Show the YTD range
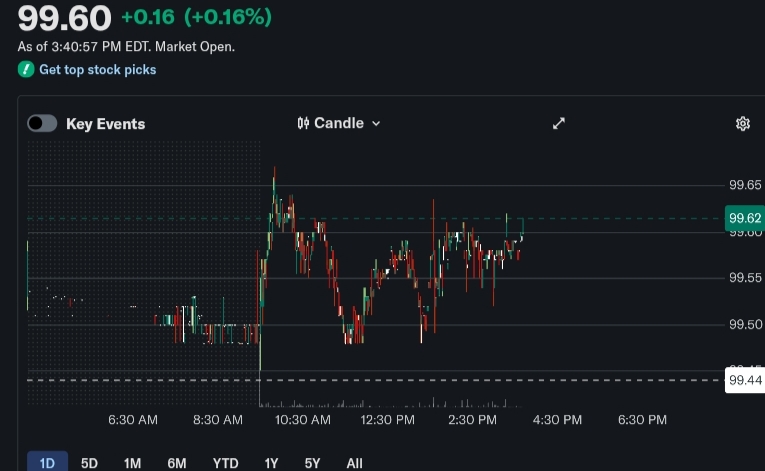This screenshot has height=471, width=765. 225,463
